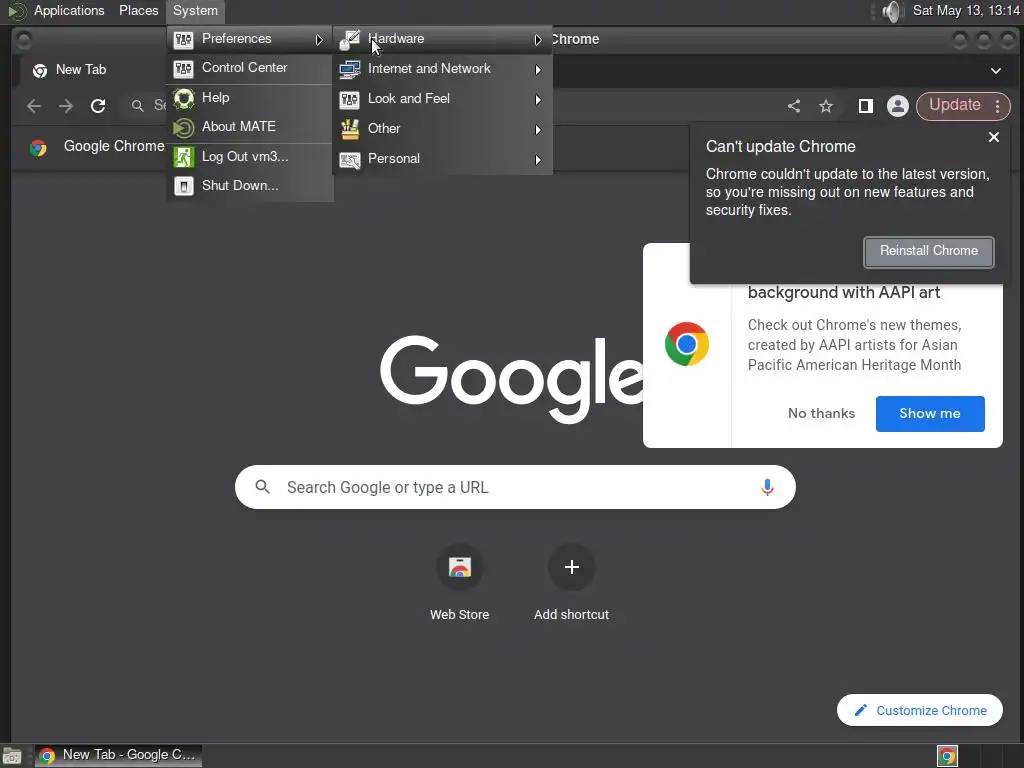Viewport: 1024px width, 768px height.
Task: Reload the current page
Action: (x=98, y=106)
